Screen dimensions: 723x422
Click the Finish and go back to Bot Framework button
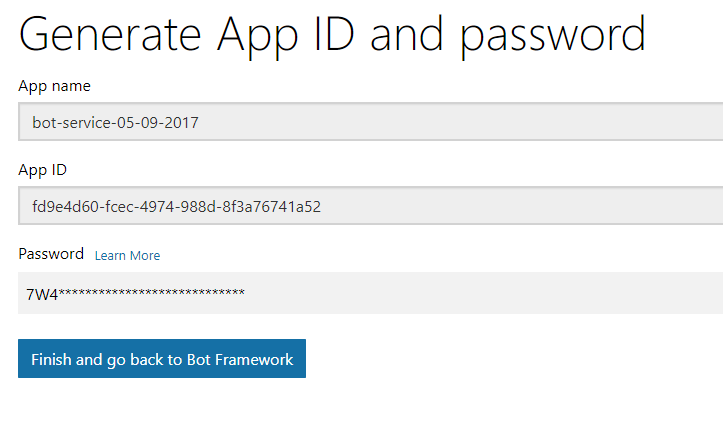click(161, 359)
